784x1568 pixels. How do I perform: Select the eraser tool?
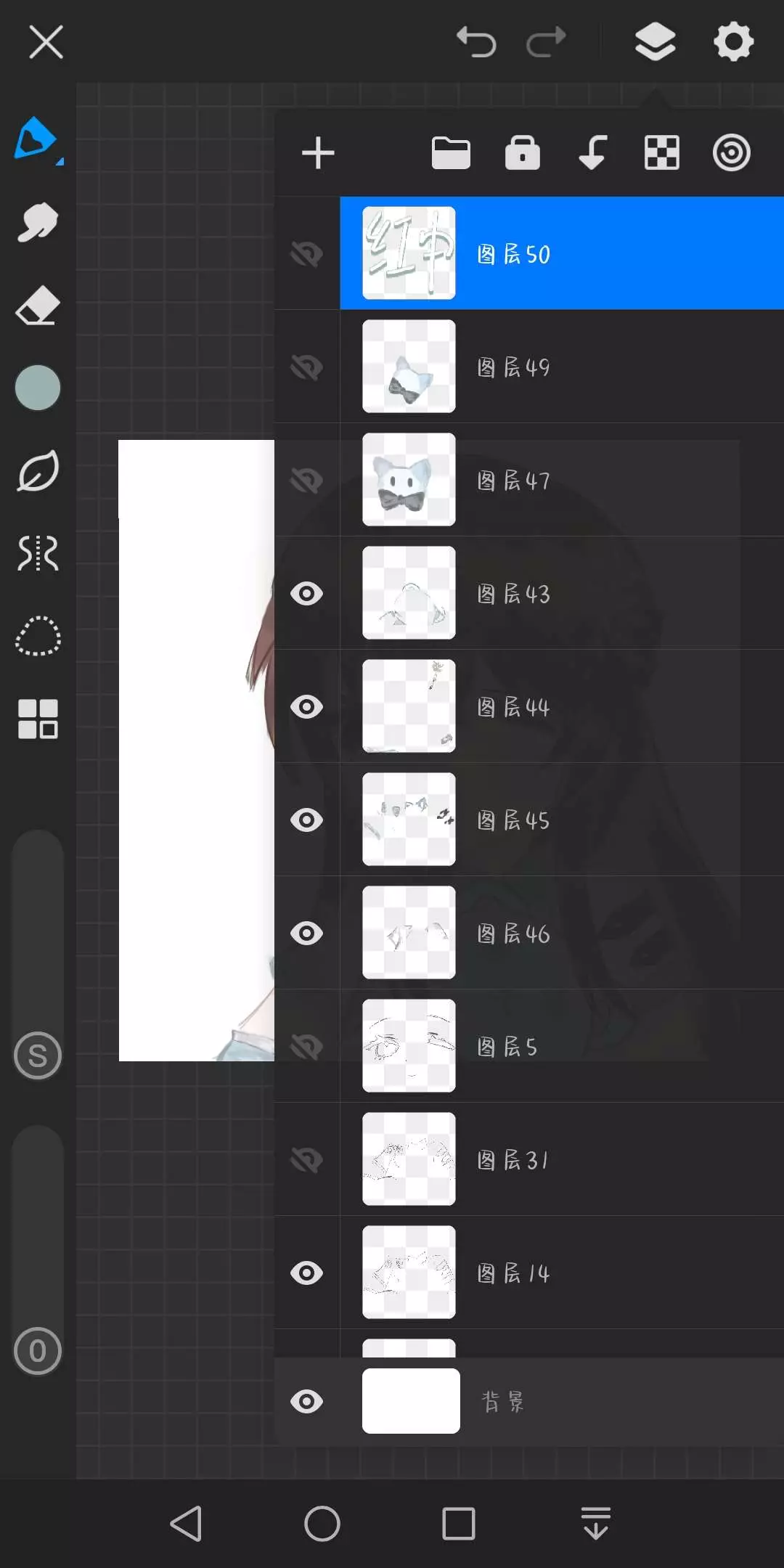click(37, 305)
